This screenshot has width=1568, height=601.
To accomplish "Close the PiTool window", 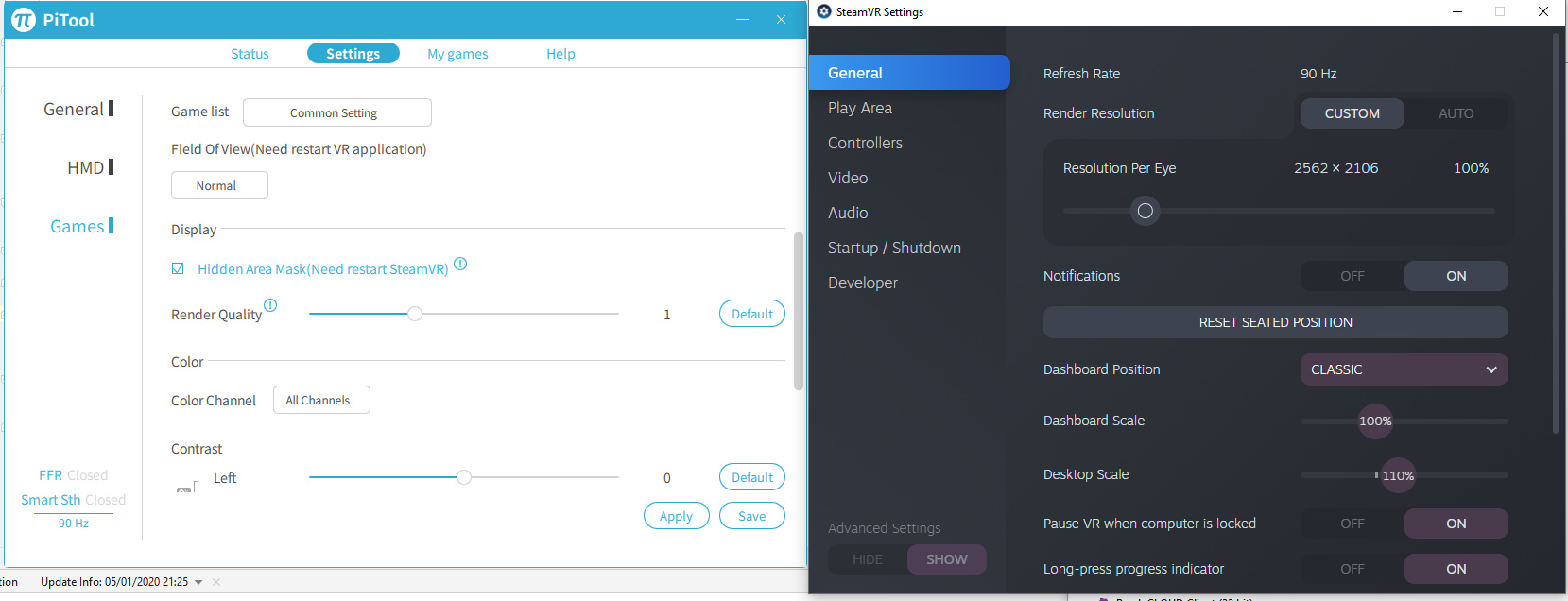I will (x=781, y=20).
